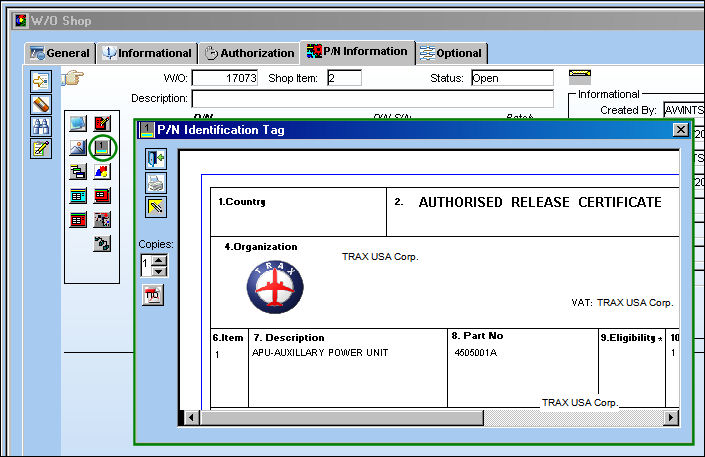
Task: Click the eraser icon in the left sidebar
Action: point(41,104)
